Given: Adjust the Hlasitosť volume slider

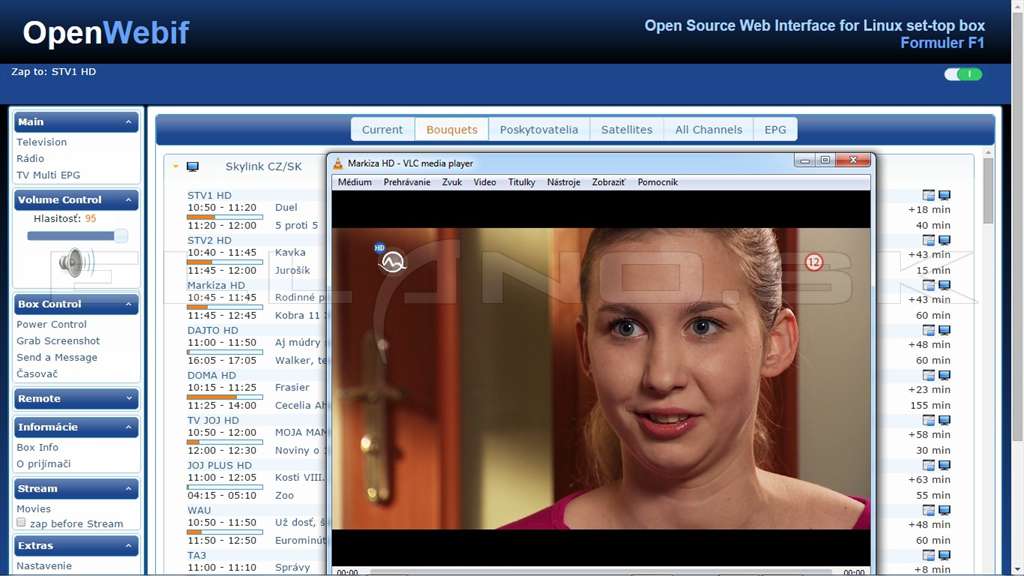Looking at the screenshot, I should (x=77, y=236).
